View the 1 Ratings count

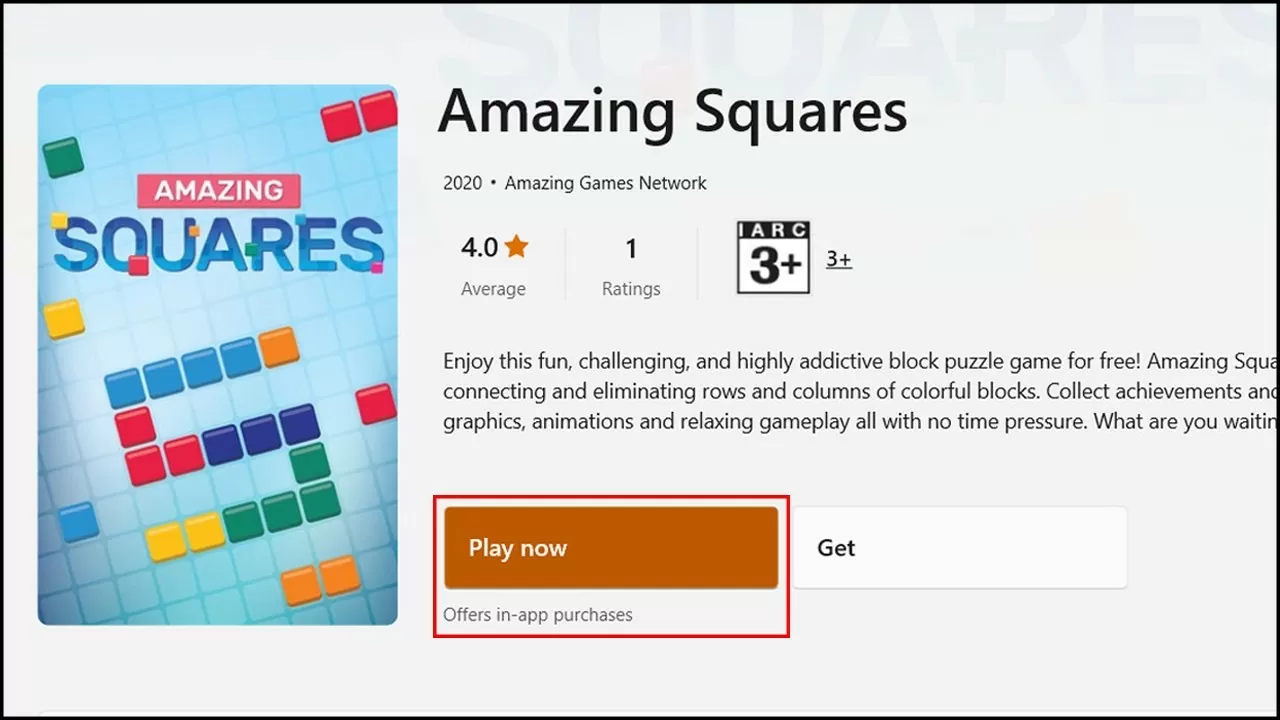pos(631,248)
